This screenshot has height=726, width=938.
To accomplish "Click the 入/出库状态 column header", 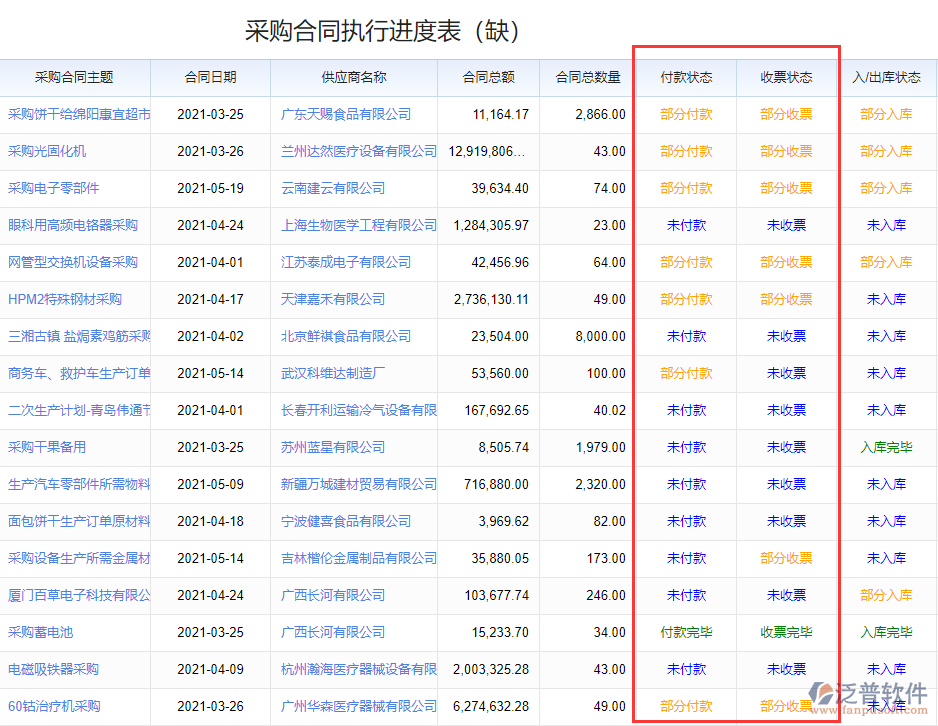I will (x=887, y=78).
